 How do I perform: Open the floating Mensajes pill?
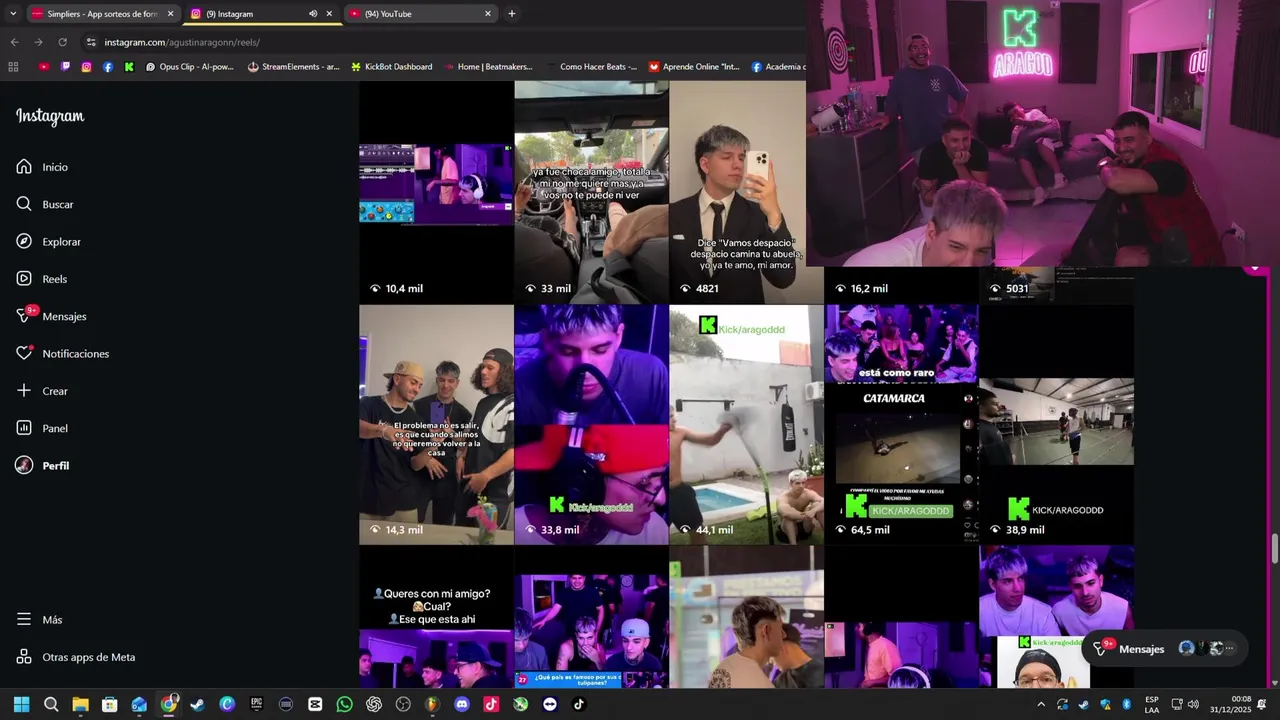coord(1165,649)
